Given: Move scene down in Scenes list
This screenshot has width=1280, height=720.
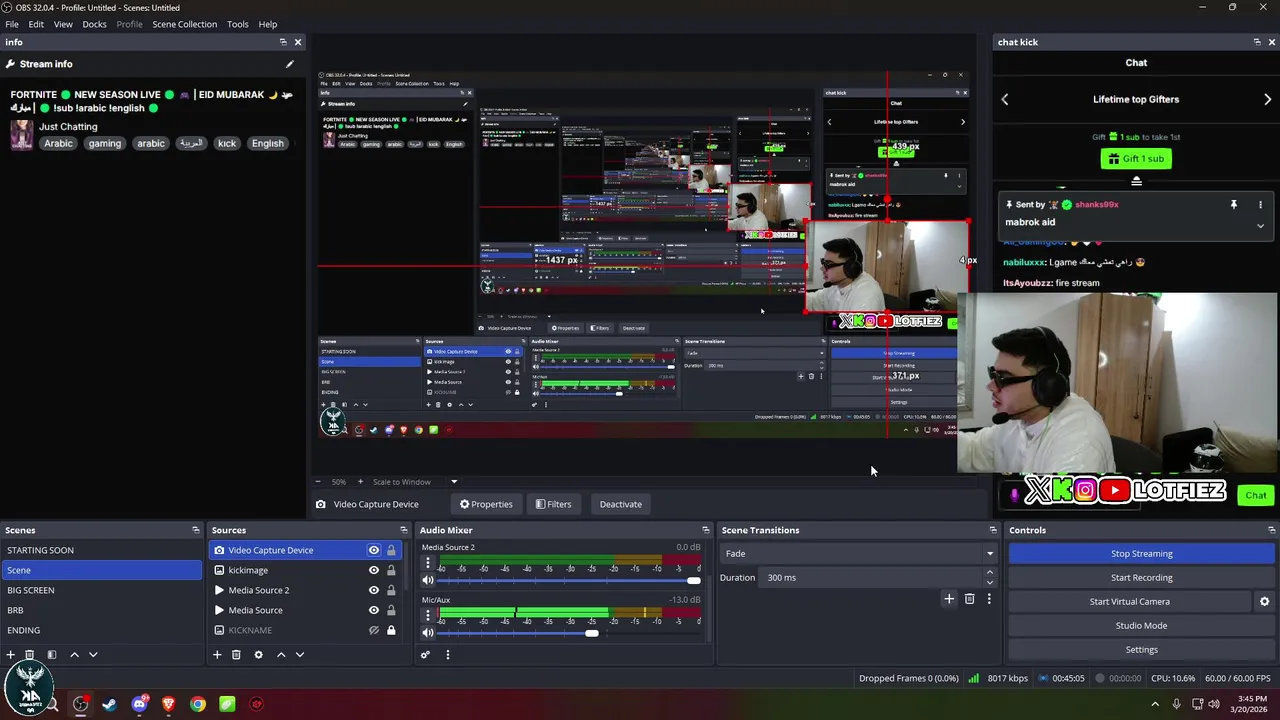Looking at the screenshot, I should (93, 655).
